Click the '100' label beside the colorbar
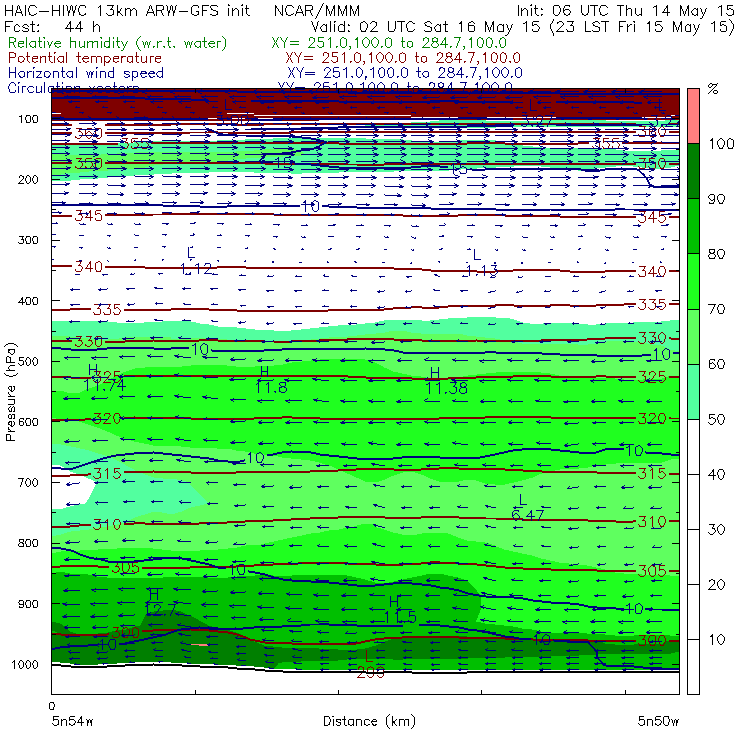Image resolution: width=740 pixels, height=740 pixels. click(x=721, y=143)
